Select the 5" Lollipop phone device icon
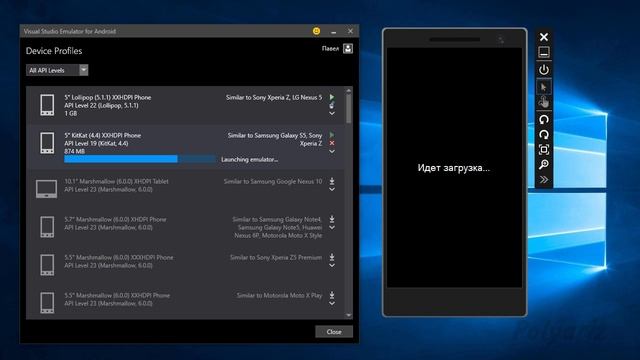This screenshot has width=640, height=360. [47, 105]
